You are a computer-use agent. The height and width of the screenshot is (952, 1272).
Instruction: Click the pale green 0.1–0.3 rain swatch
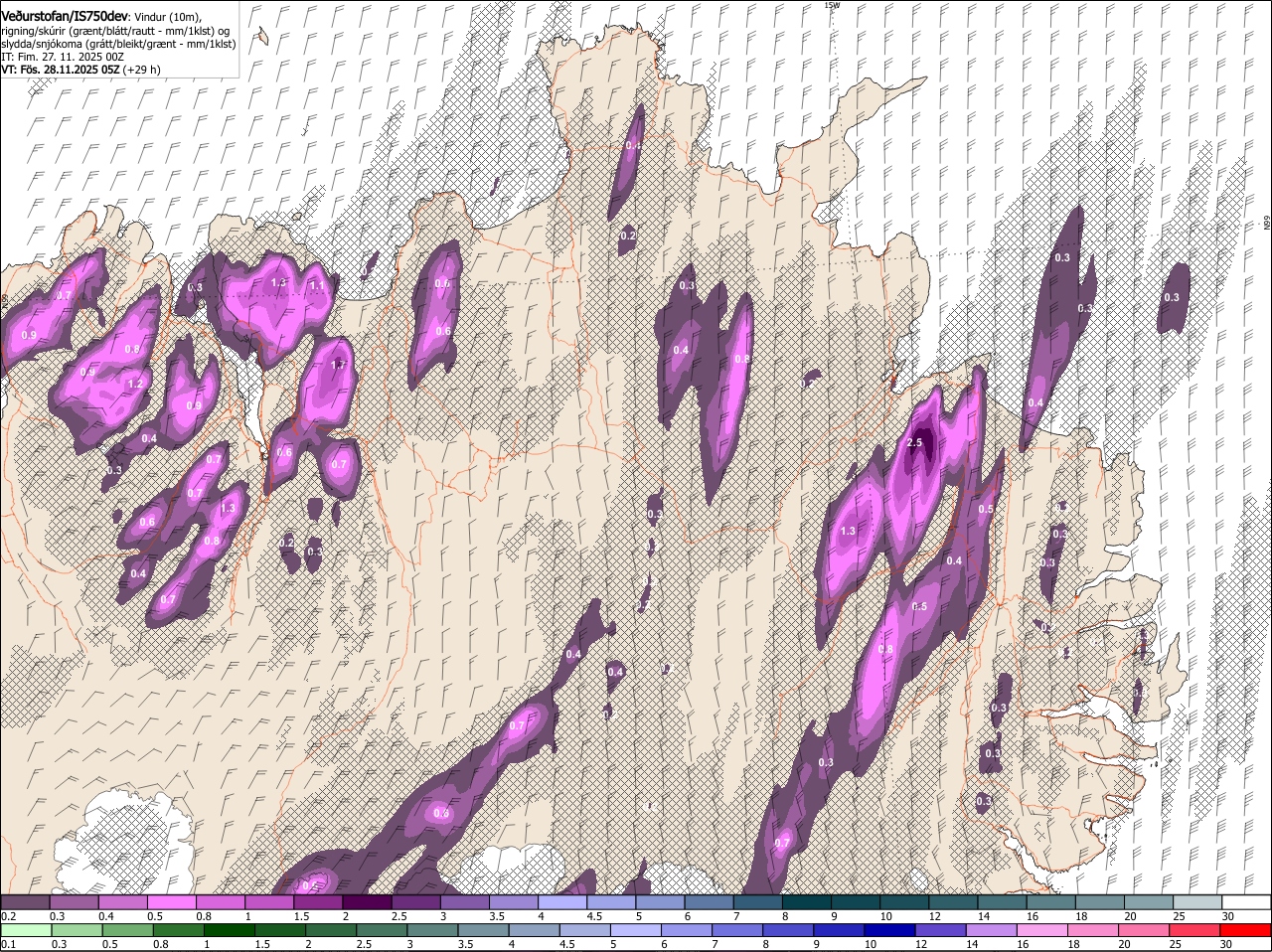tap(26, 931)
